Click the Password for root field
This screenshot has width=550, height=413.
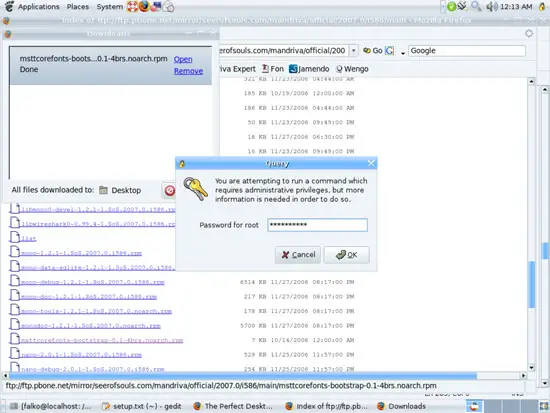click(317, 225)
